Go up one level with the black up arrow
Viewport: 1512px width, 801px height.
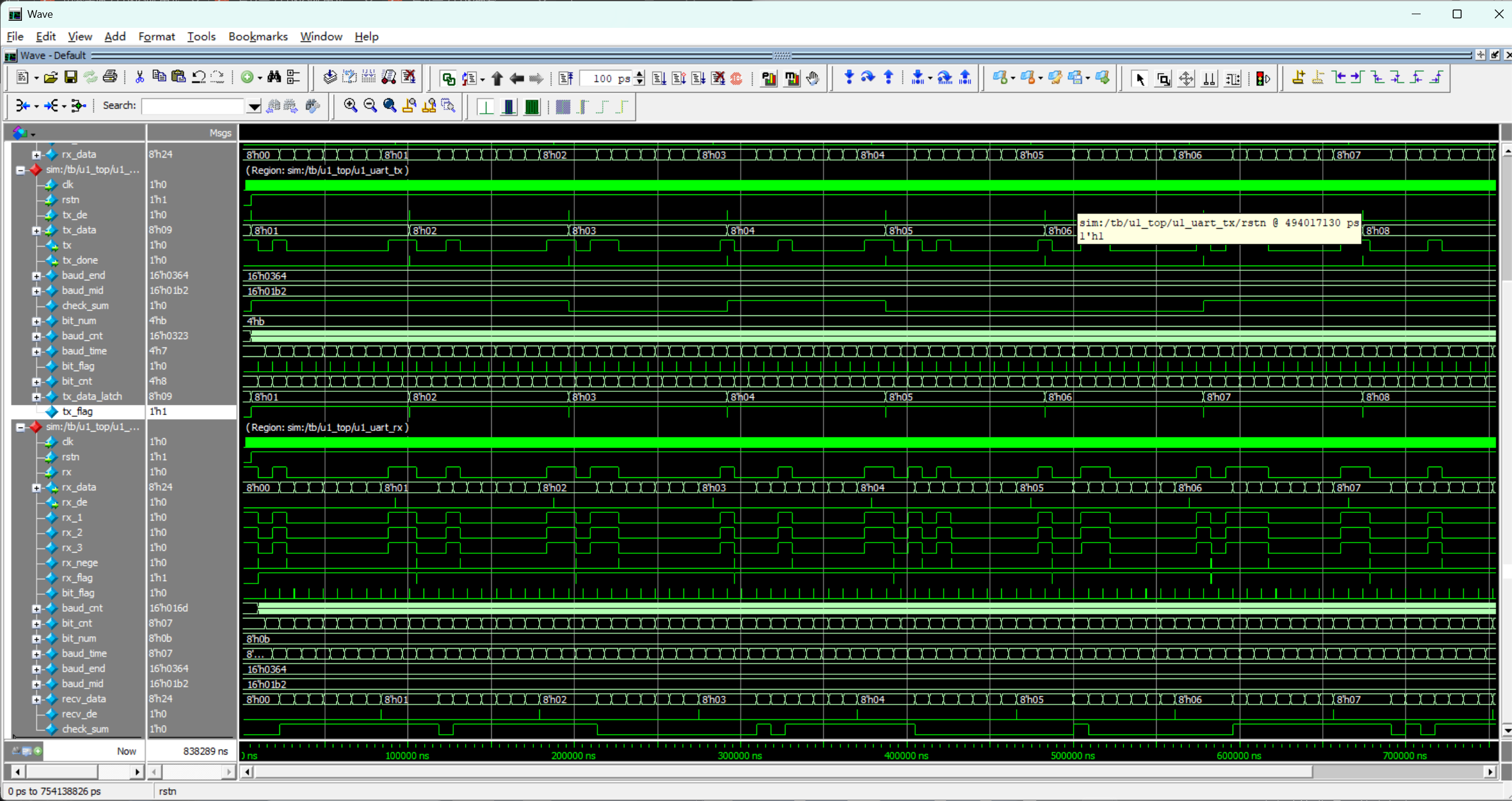point(497,78)
